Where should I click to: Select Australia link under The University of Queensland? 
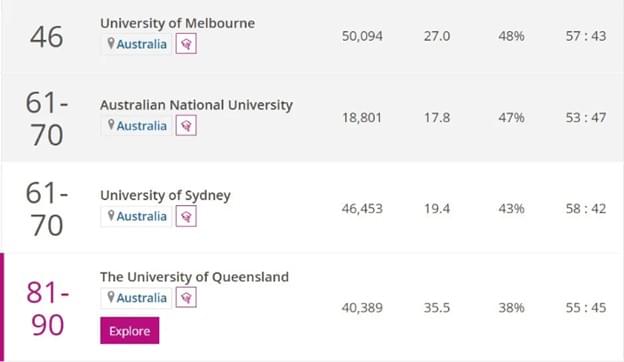click(142, 298)
